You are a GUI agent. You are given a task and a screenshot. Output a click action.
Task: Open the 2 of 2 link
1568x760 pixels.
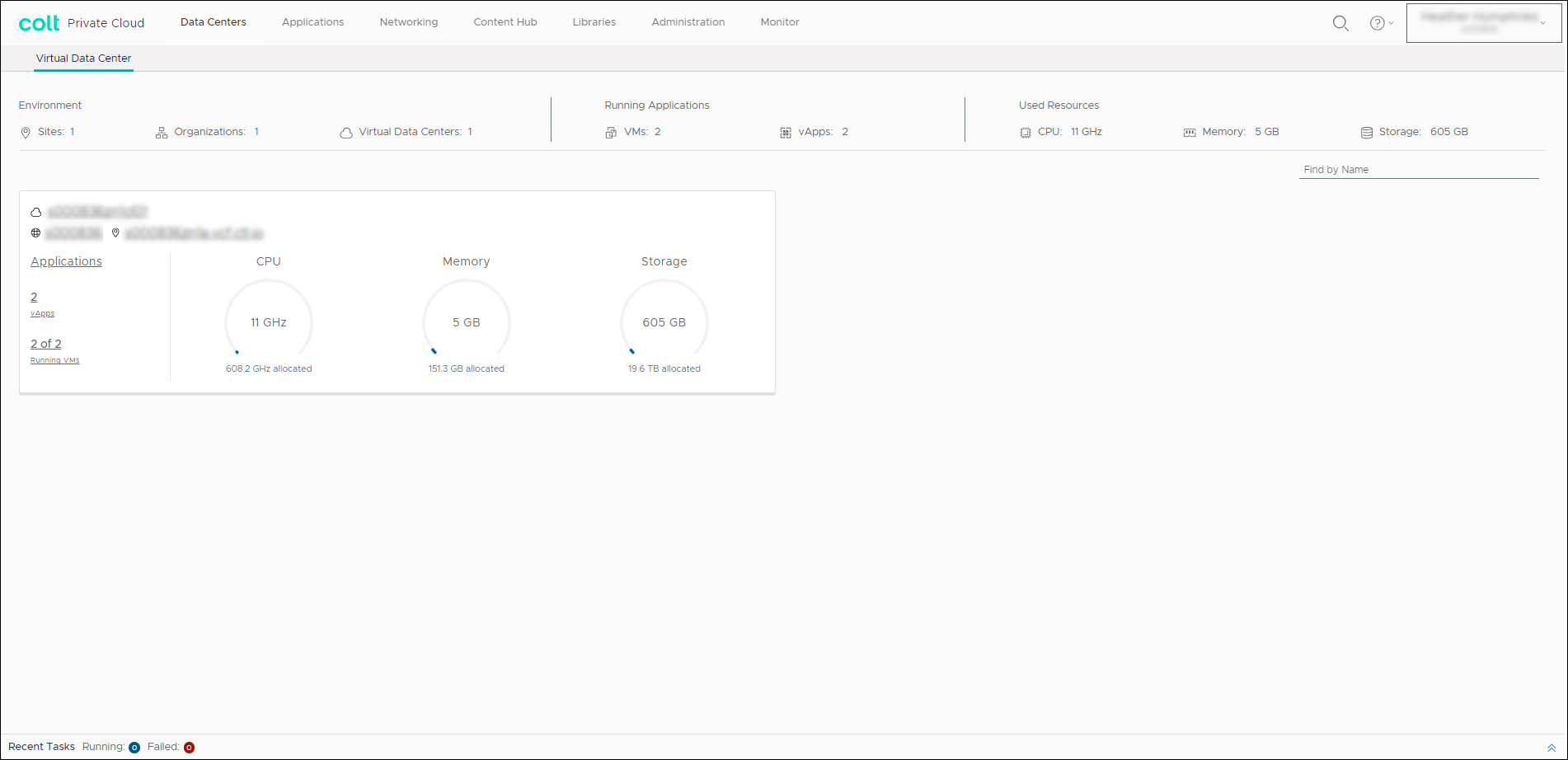[x=46, y=344]
